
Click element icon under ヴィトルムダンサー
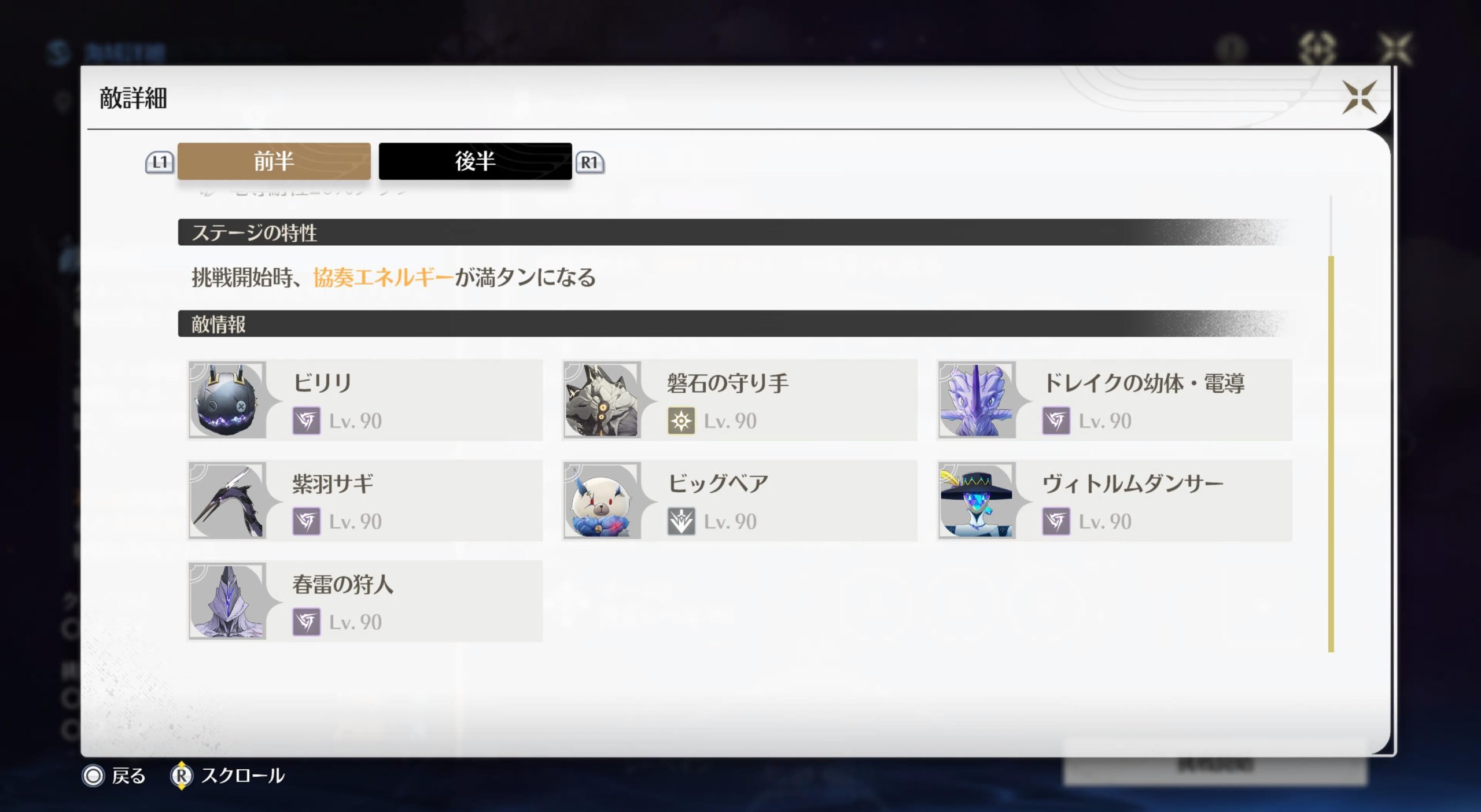coord(1056,522)
